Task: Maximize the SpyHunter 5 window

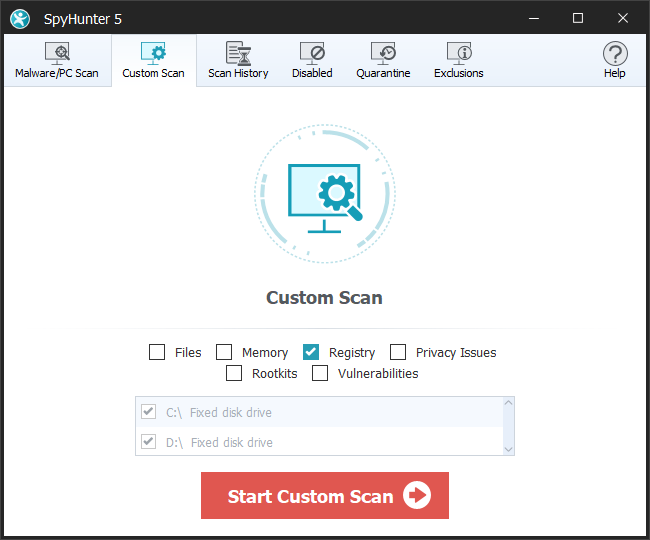Action: [x=577, y=18]
